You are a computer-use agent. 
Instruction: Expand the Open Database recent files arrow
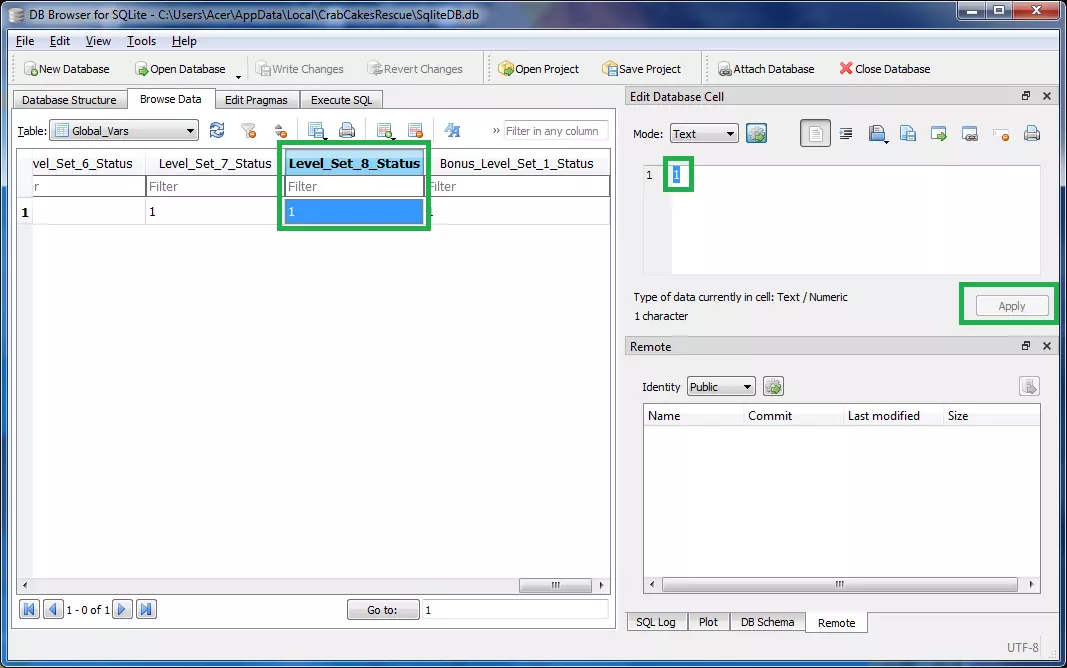coord(238,75)
